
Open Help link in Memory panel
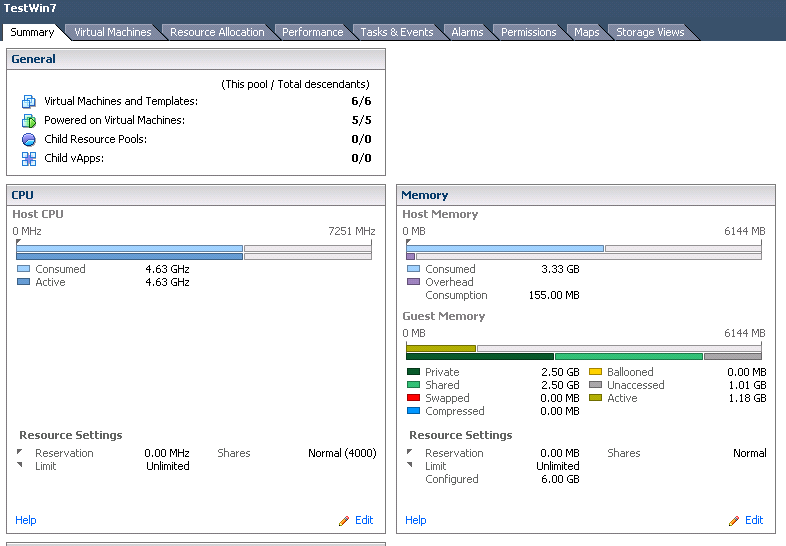point(416,520)
